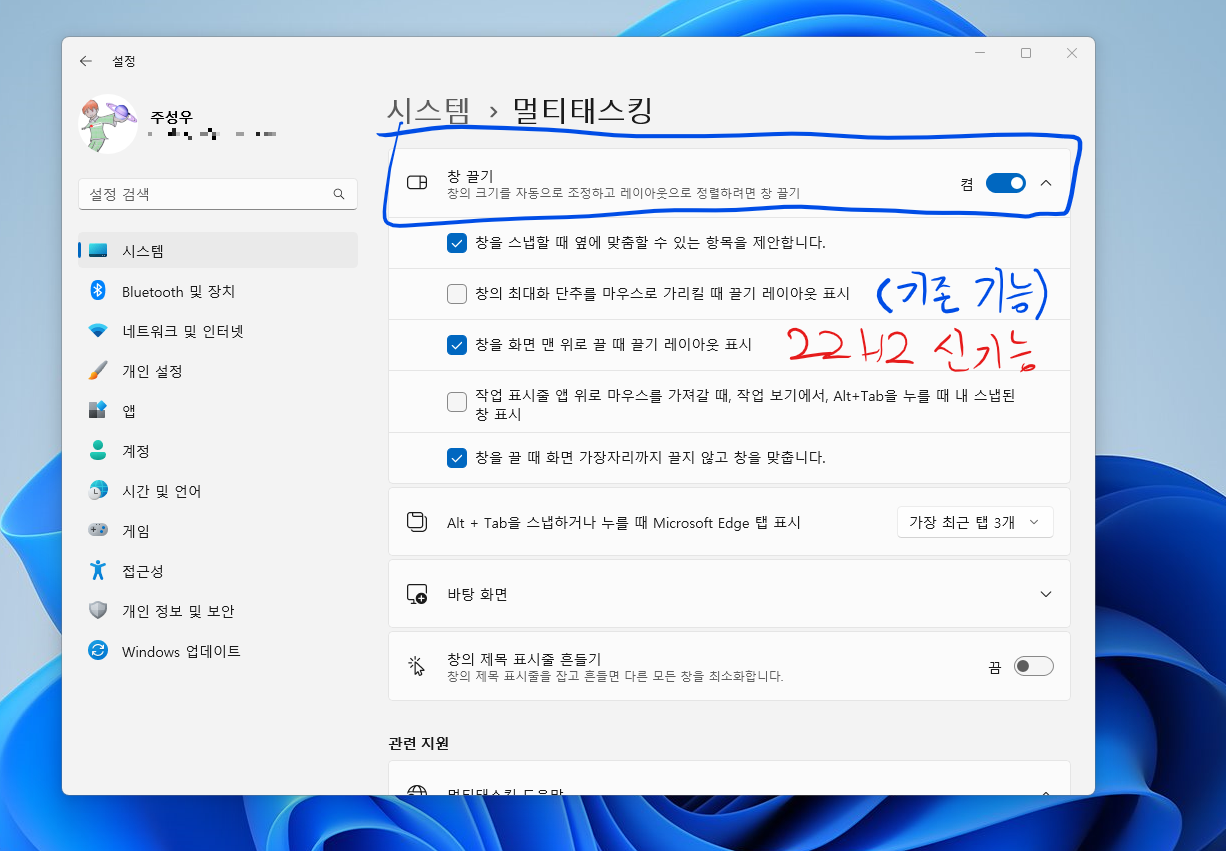Click in the 설정 검색 search box
1226x851 pixels.
(x=217, y=194)
